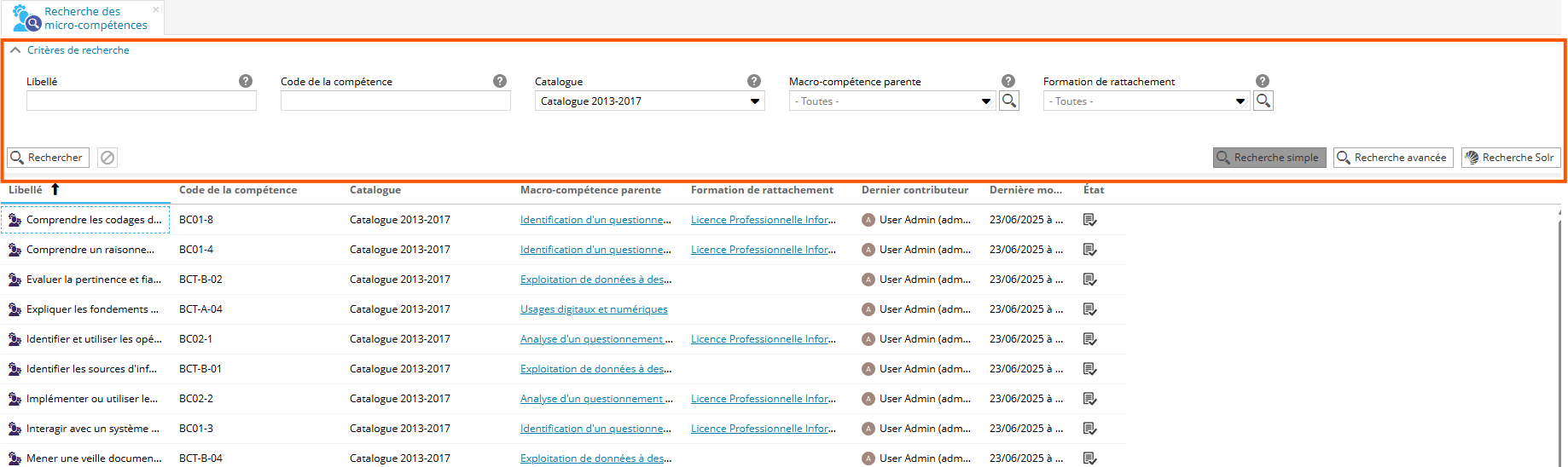The height and width of the screenshot is (467, 1568).
Task: Click micro-compétence icon of row BCT-A-04
Action: tap(15, 309)
